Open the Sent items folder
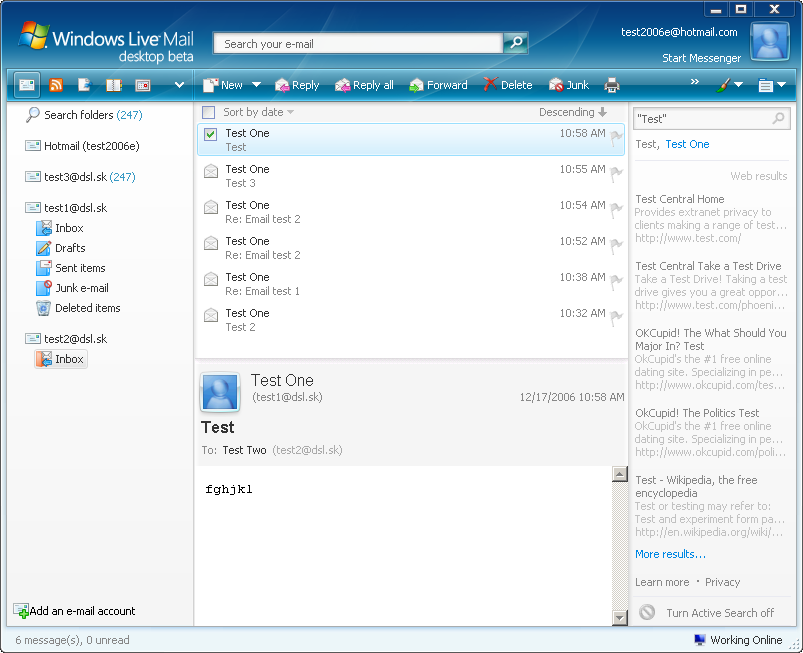The image size is (803, 653). click(71, 268)
